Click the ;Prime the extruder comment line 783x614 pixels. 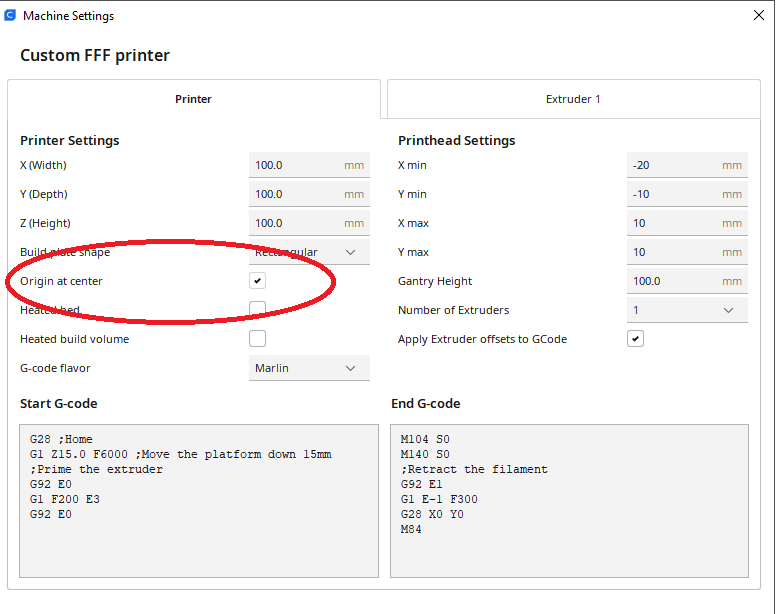(x=96, y=469)
